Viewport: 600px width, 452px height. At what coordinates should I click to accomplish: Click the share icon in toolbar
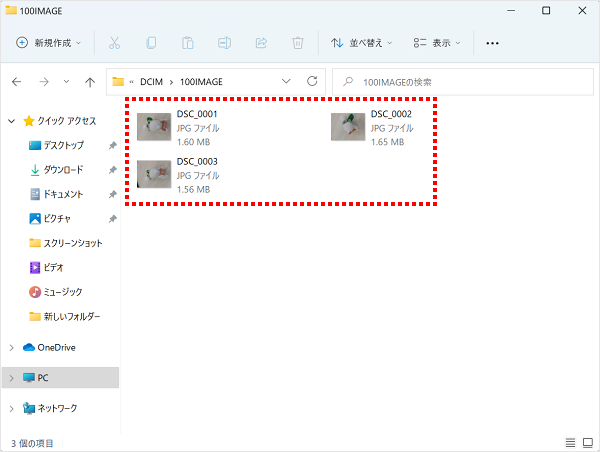point(261,43)
